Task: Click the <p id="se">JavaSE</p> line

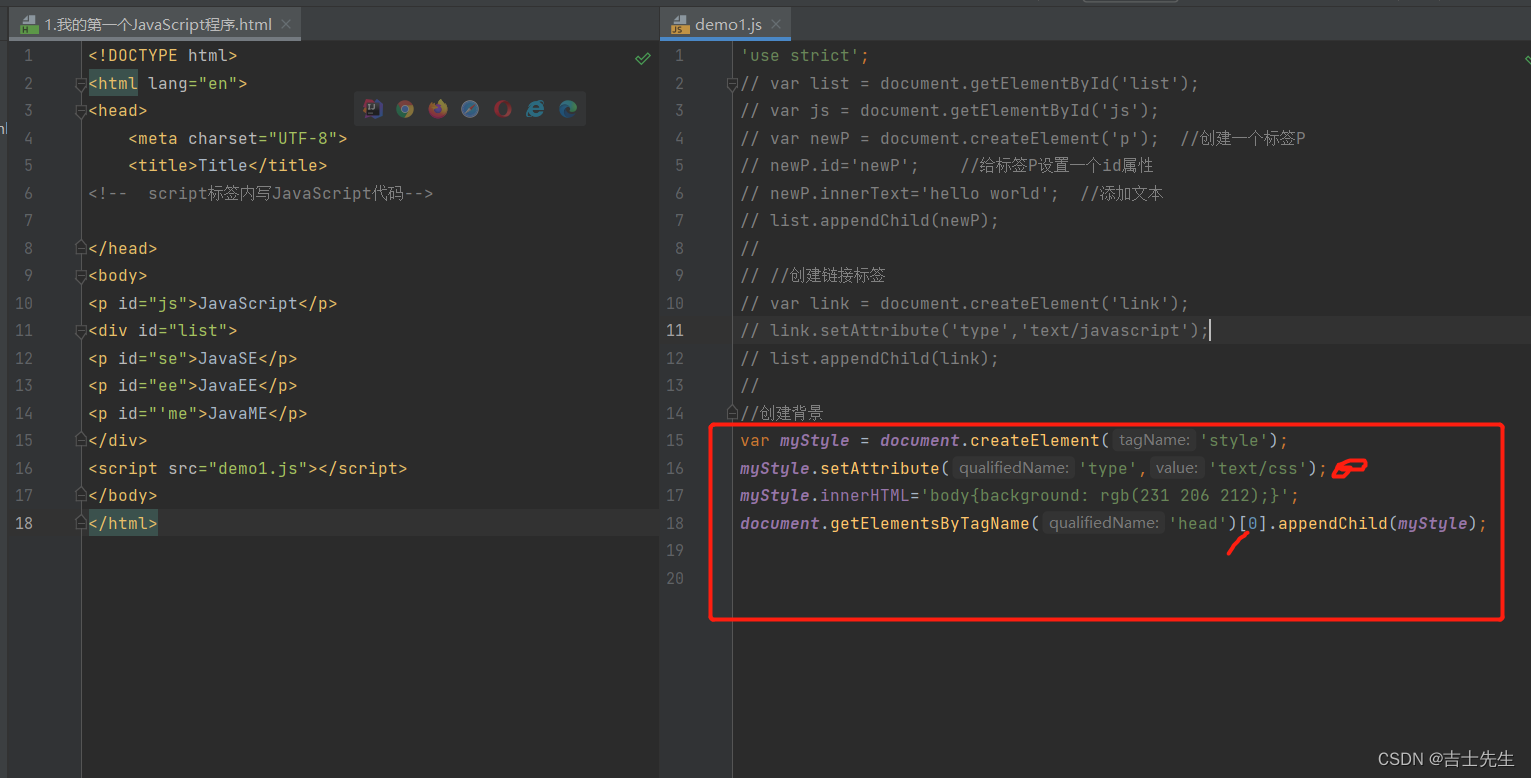Action: pyautogui.click(x=193, y=359)
